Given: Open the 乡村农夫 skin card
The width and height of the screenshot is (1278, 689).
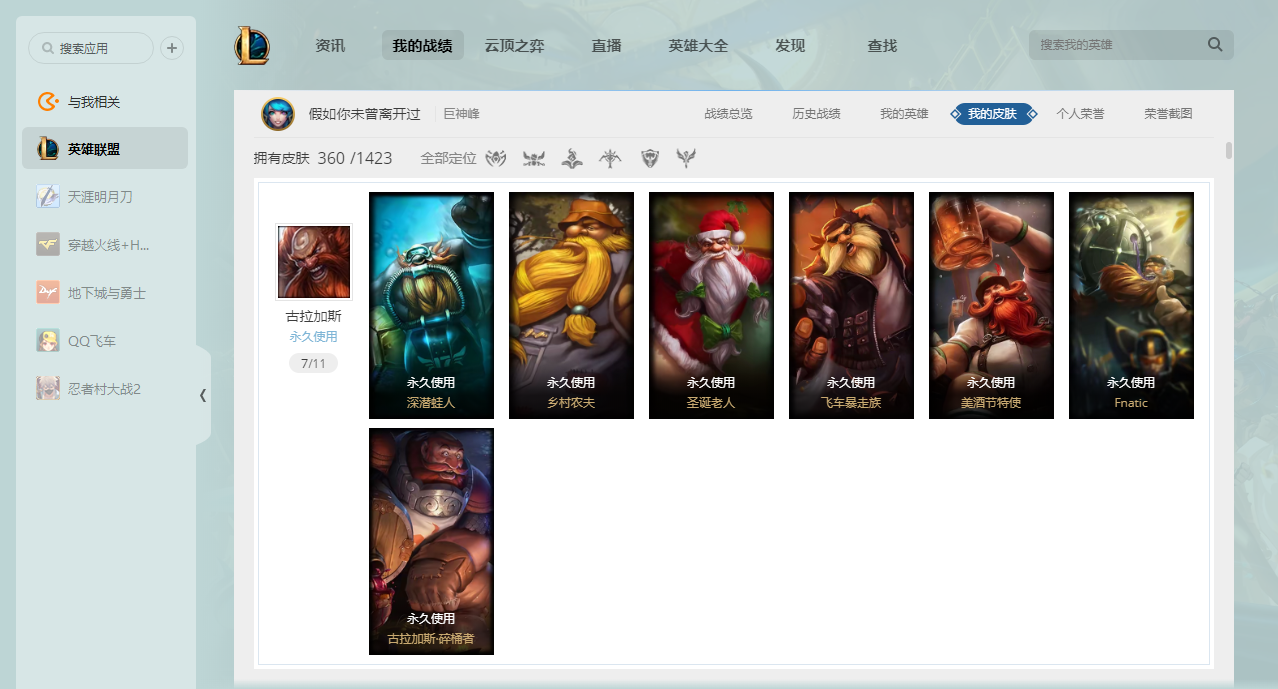Looking at the screenshot, I should (x=571, y=305).
